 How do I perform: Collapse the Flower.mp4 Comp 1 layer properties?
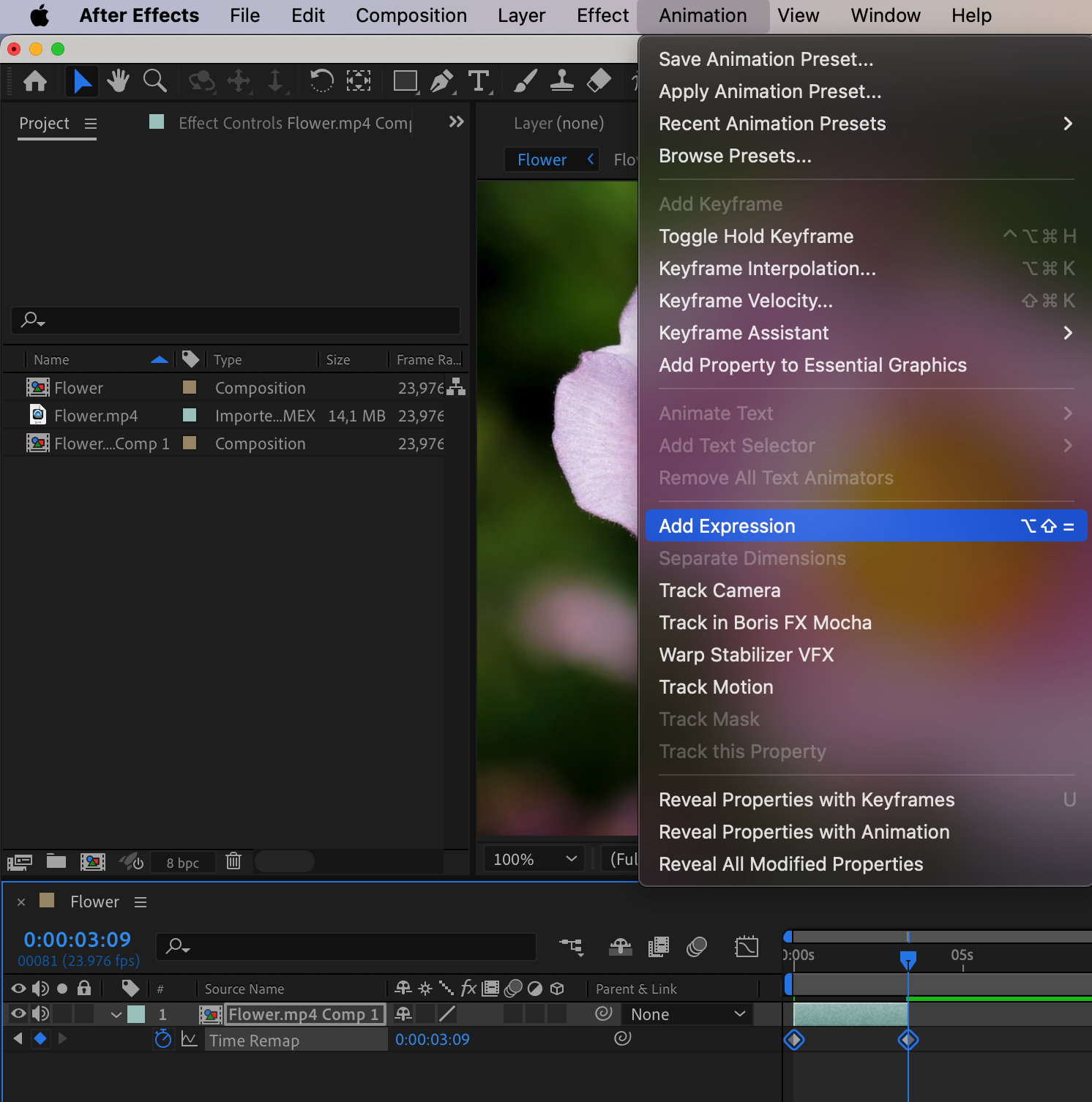116,1014
